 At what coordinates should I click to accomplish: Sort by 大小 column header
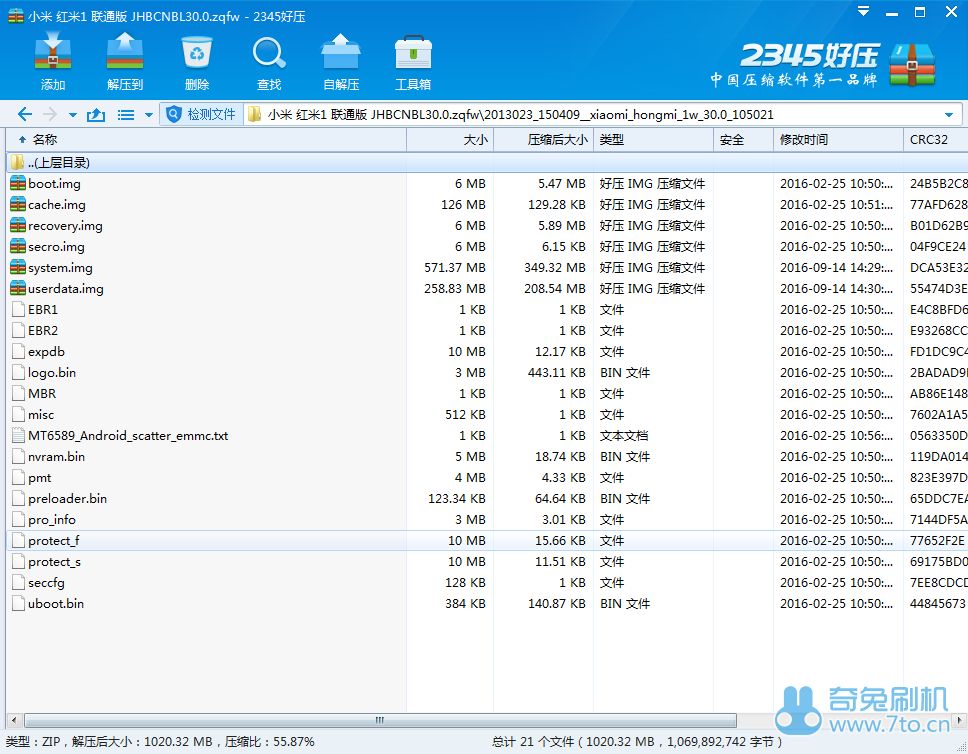point(450,140)
